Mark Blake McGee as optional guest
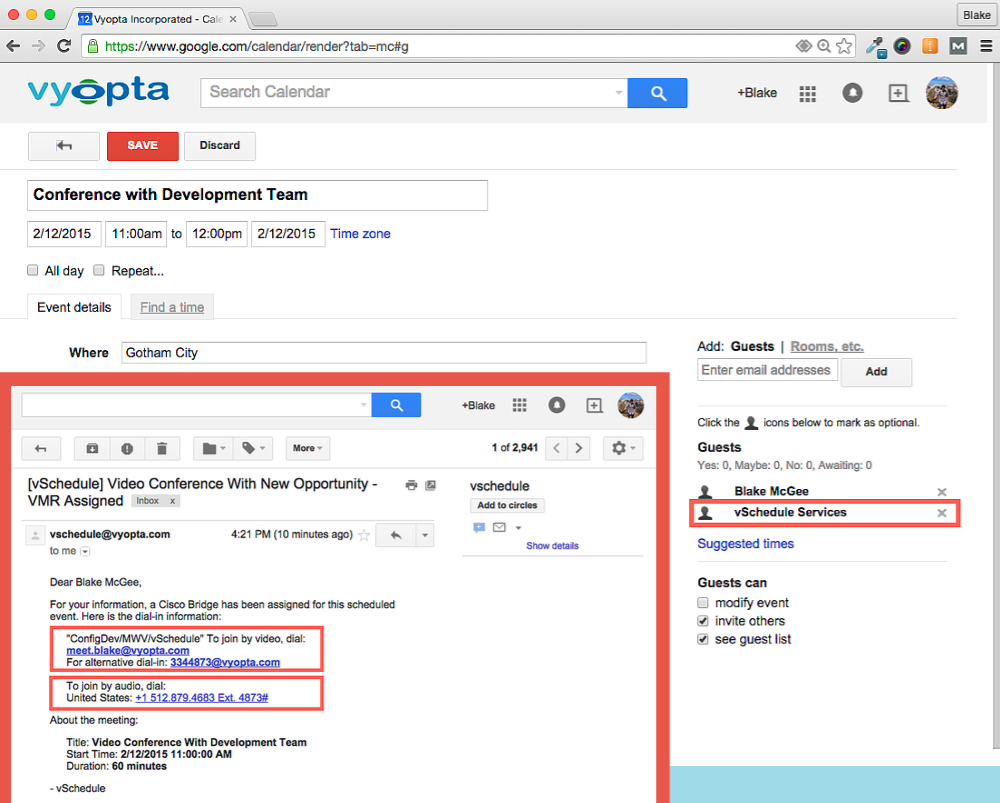Image resolution: width=1000 pixels, height=803 pixels. pyautogui.click(x=705, y=492)
